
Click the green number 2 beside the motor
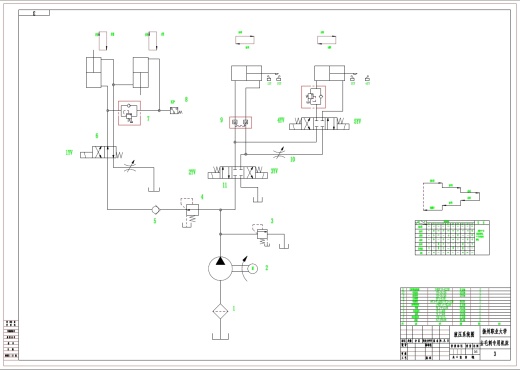click(x=267, y=267)
